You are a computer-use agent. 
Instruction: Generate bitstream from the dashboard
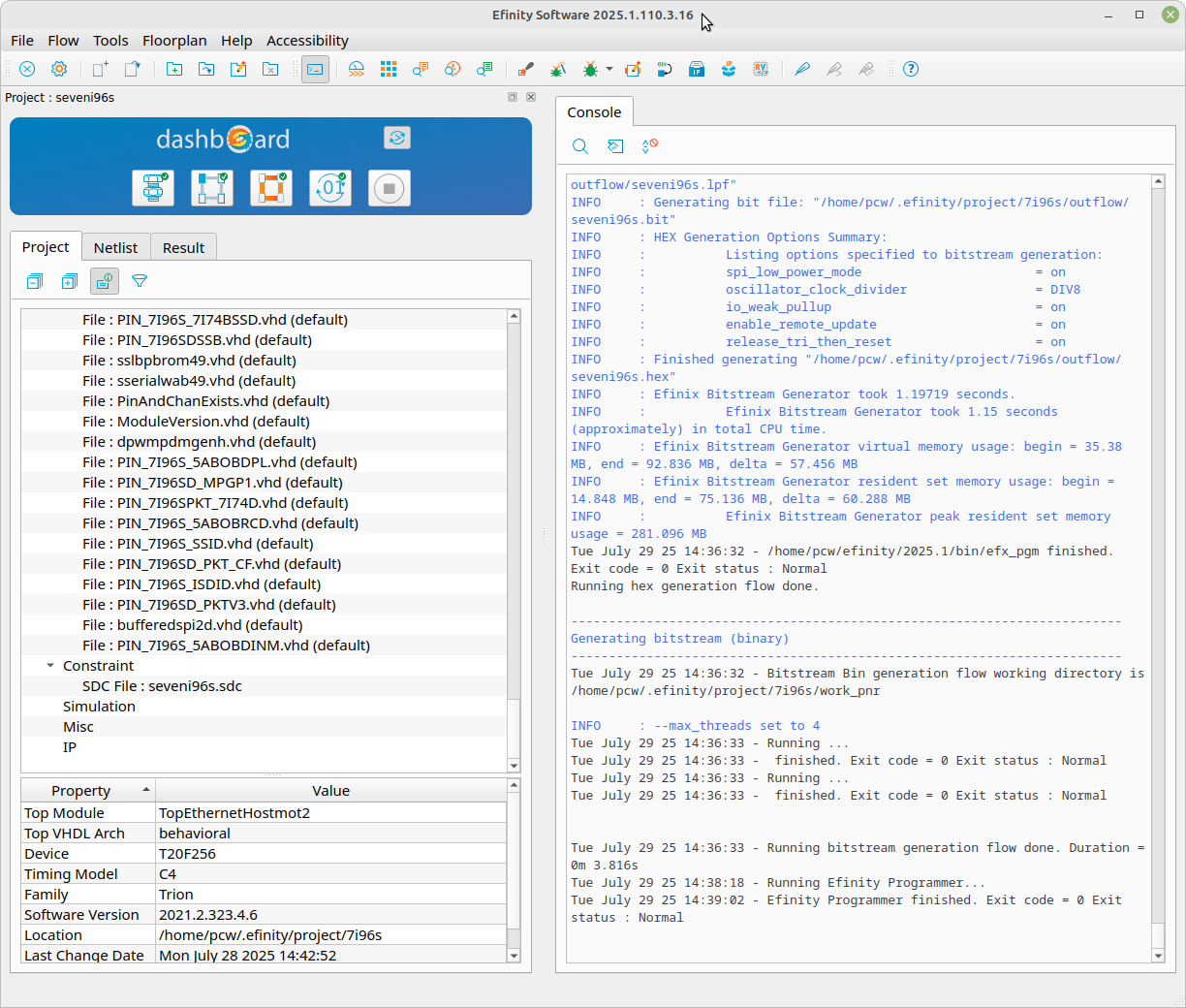coord(330,188)
